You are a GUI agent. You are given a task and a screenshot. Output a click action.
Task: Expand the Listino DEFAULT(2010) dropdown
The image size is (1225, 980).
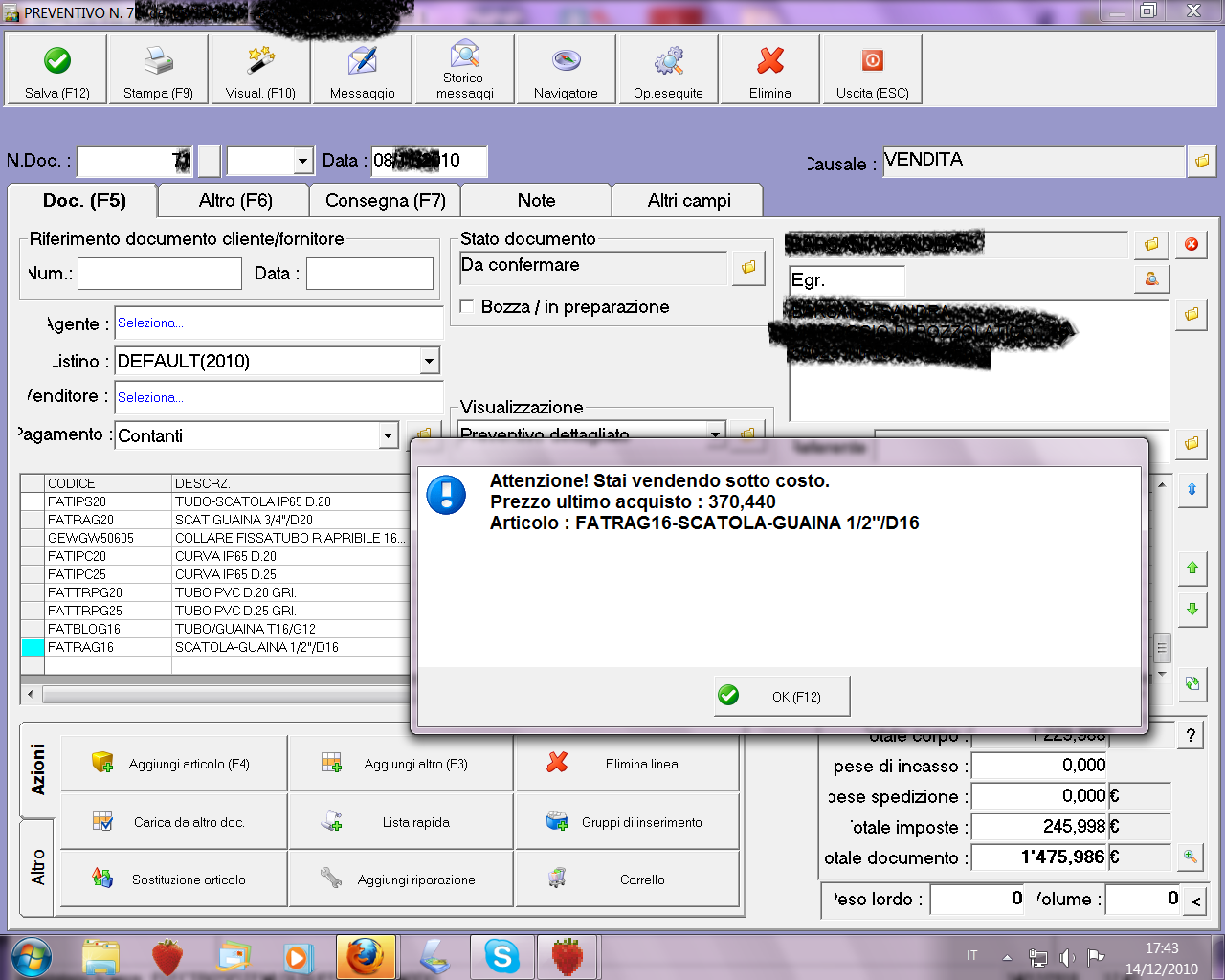[x=430, y=361]
